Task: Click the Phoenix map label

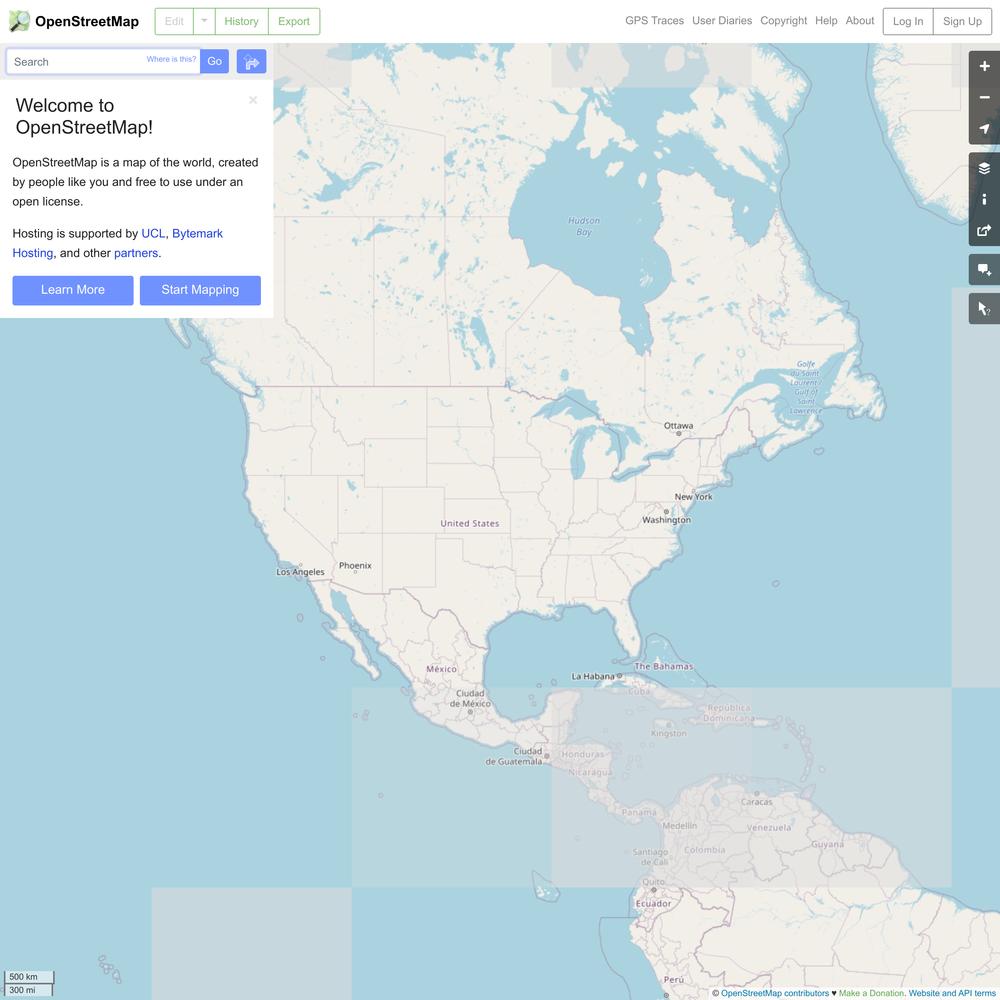Action: pos(355,566)
